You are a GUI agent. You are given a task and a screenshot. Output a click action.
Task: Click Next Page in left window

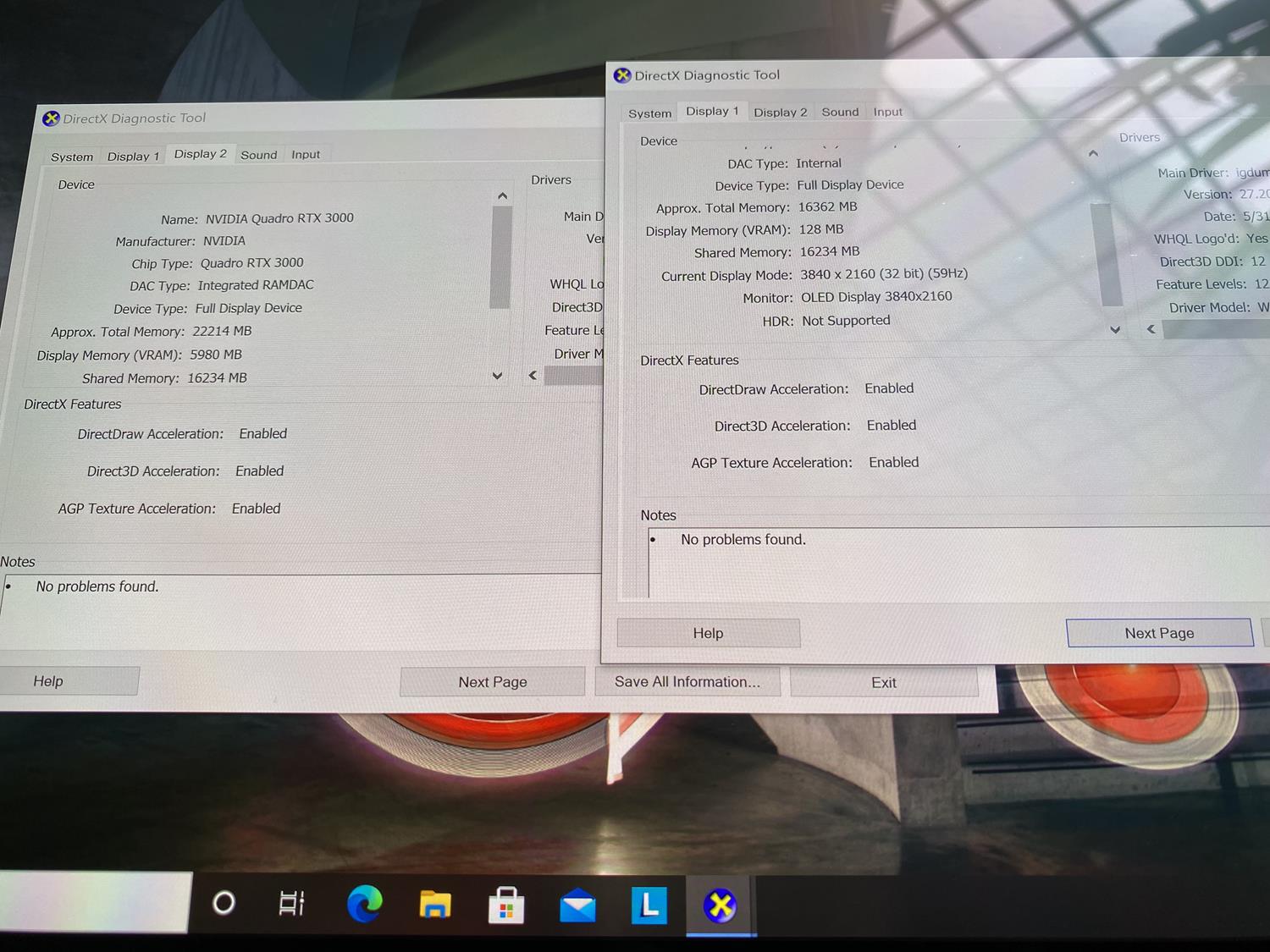[x=493, y=682]
